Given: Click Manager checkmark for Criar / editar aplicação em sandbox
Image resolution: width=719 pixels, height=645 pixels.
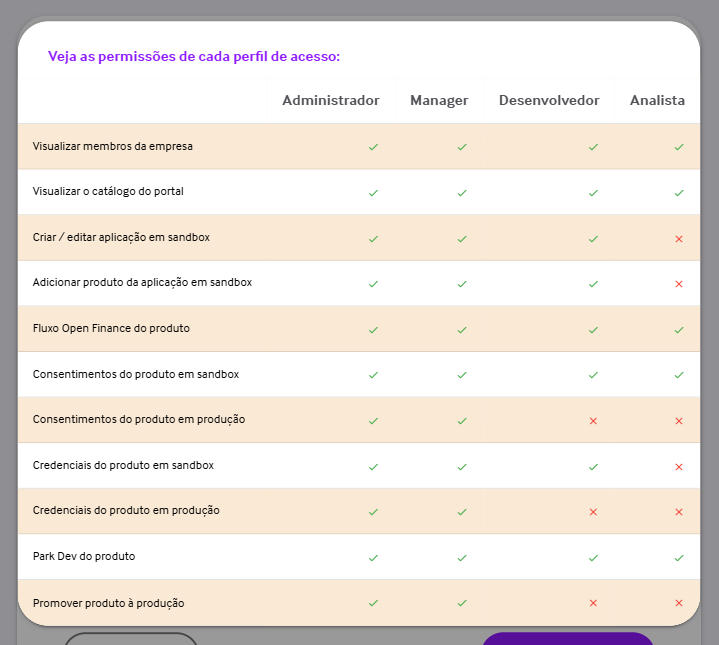Looking at the screenshot, I should point(462,239).
